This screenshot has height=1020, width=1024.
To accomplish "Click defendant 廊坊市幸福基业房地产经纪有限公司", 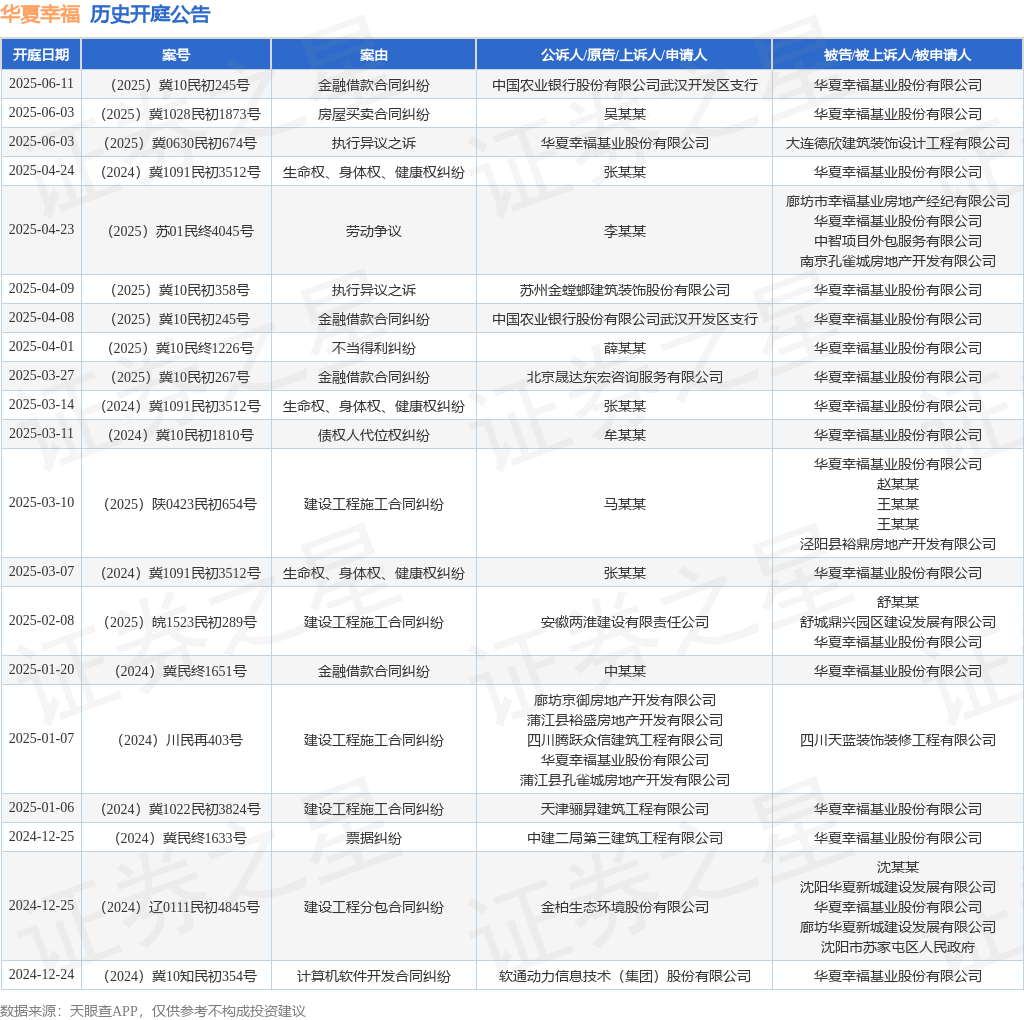I will click(897, 201).
